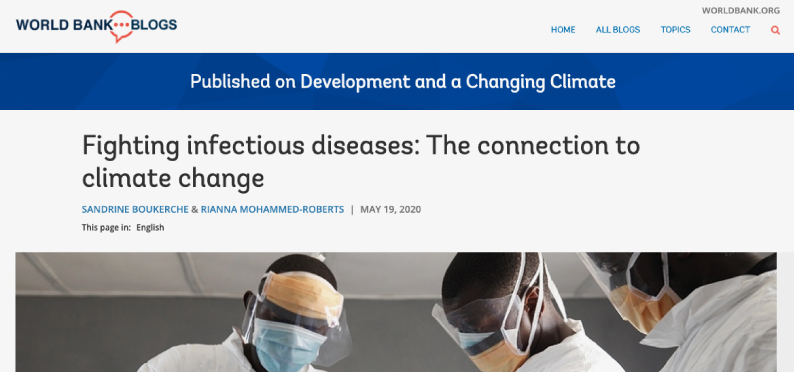The width and height of the screenshot is (794, 372).
Task: Select the CONTACT navigation item
Action: (x=730, y=30)
